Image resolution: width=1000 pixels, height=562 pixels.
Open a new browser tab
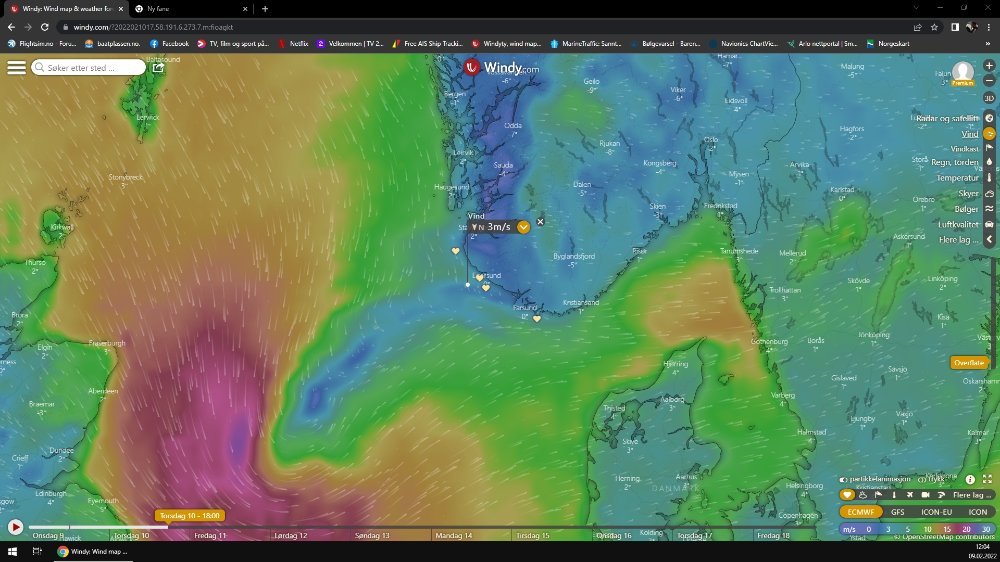(265, 9)
